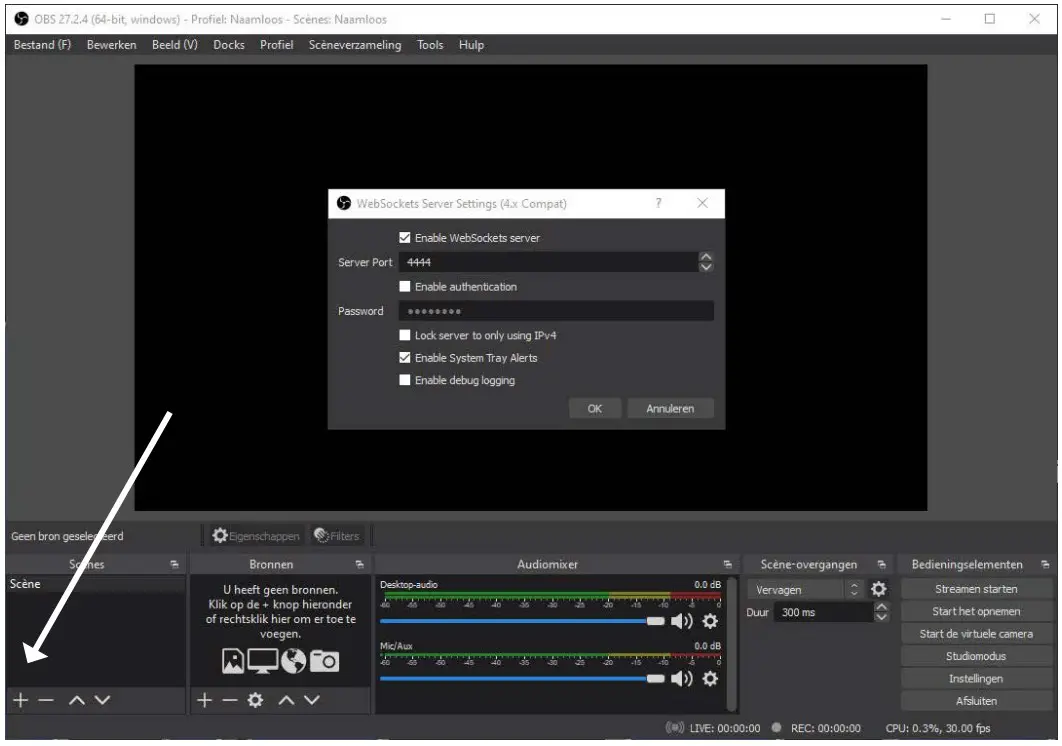Increase Server Port with up arrow
The height and width of the screenshot is (746, 1062).
tap(706, 257)
